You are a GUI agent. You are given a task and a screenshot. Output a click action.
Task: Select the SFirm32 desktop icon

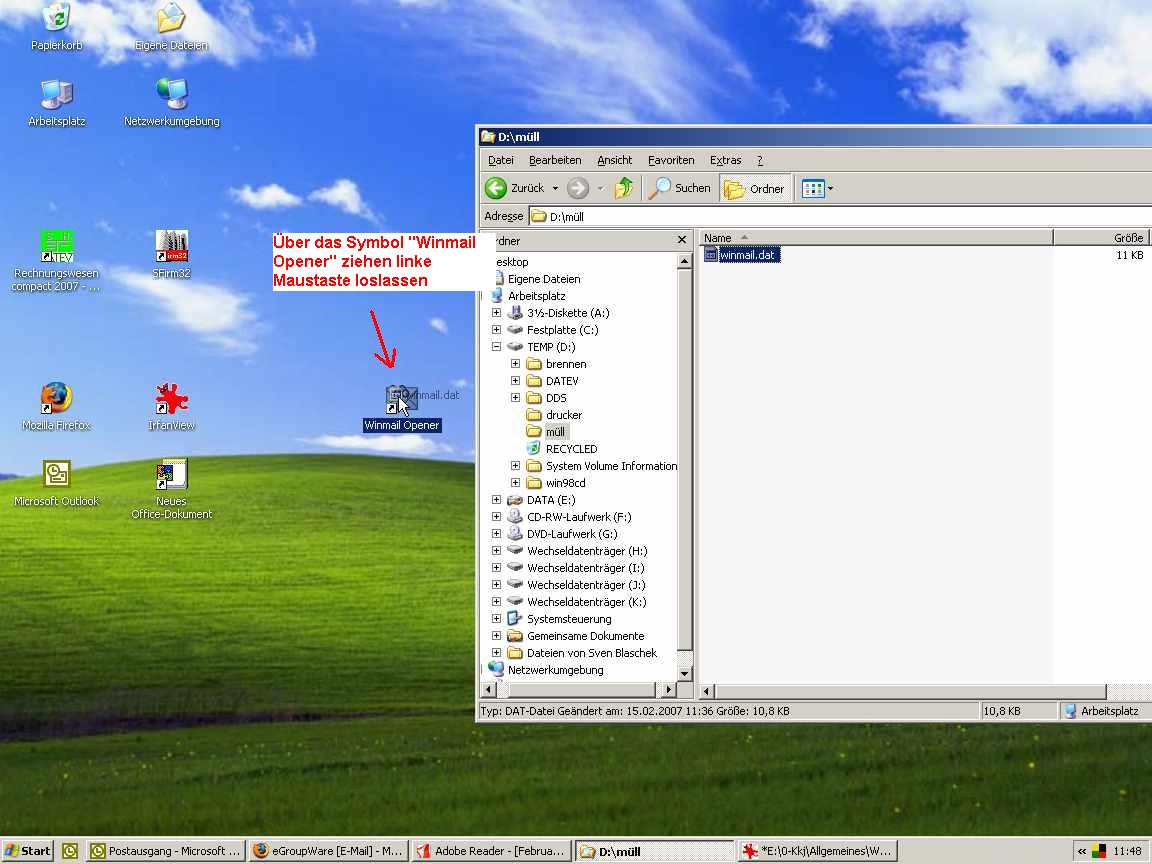[172, 247]
